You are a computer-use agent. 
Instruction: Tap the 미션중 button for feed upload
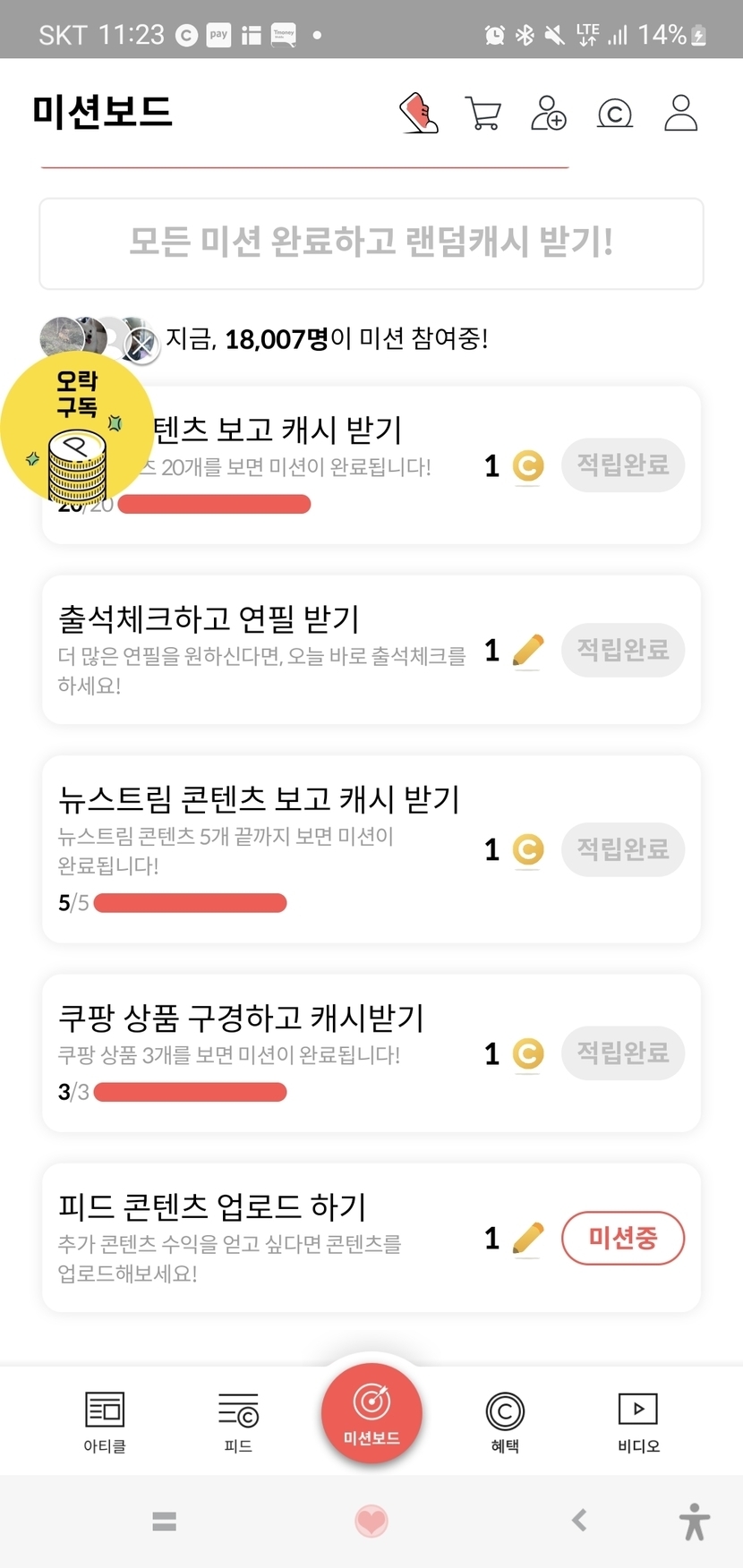(623, 1239)
